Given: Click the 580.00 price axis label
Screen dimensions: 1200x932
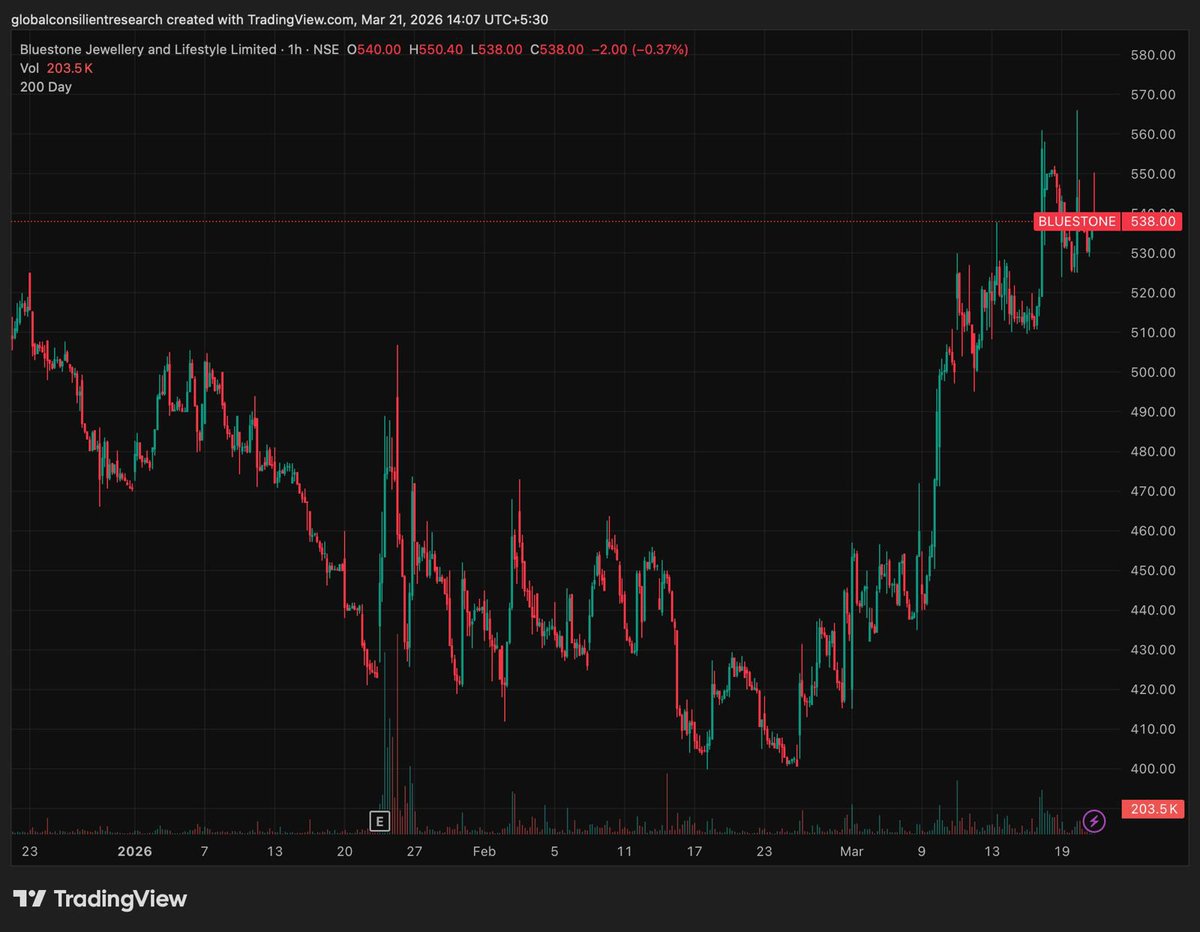Looking at the screenshot, I should (x=1152, y=55).
